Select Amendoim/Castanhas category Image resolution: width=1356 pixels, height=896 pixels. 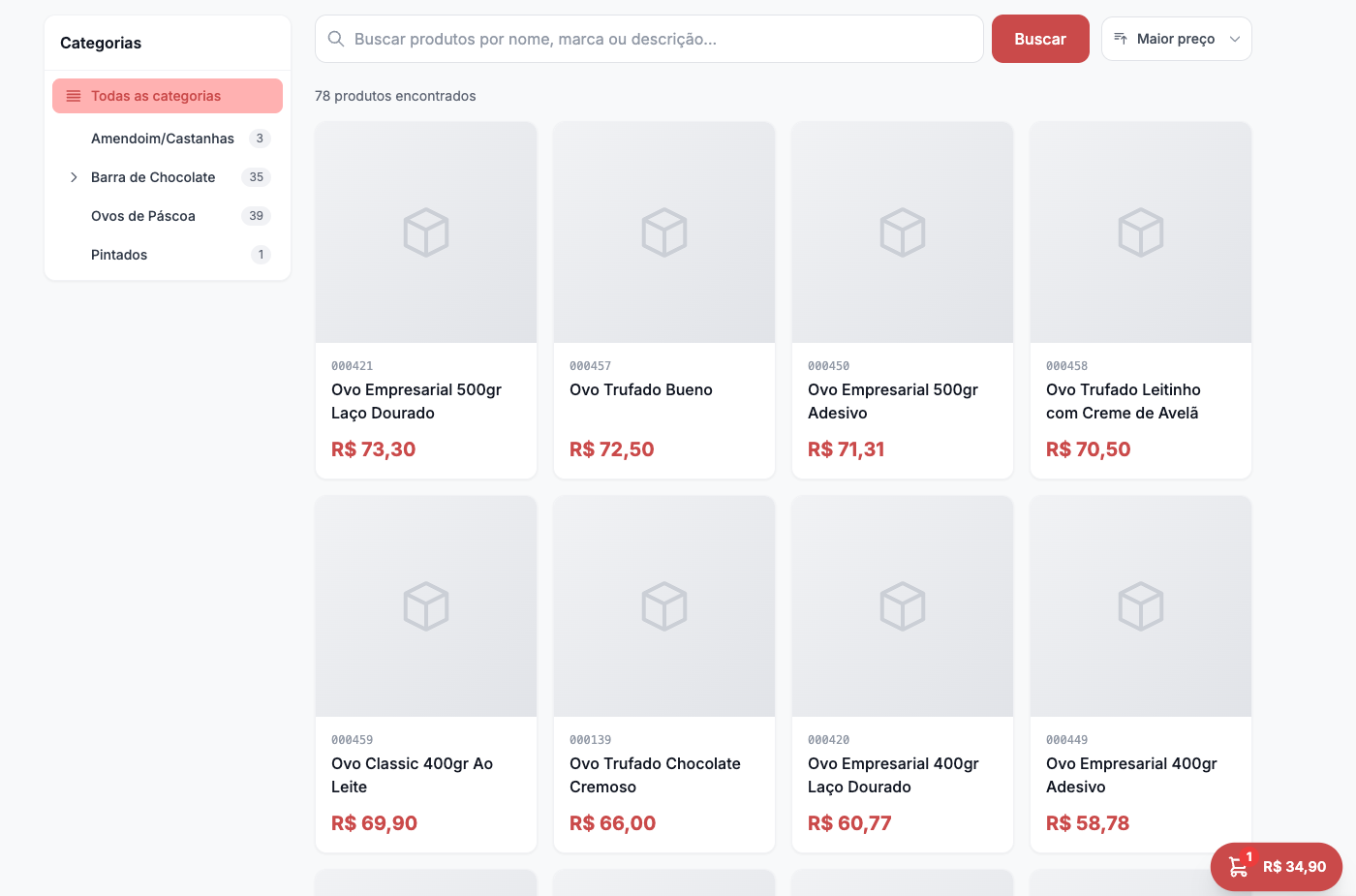163,139
